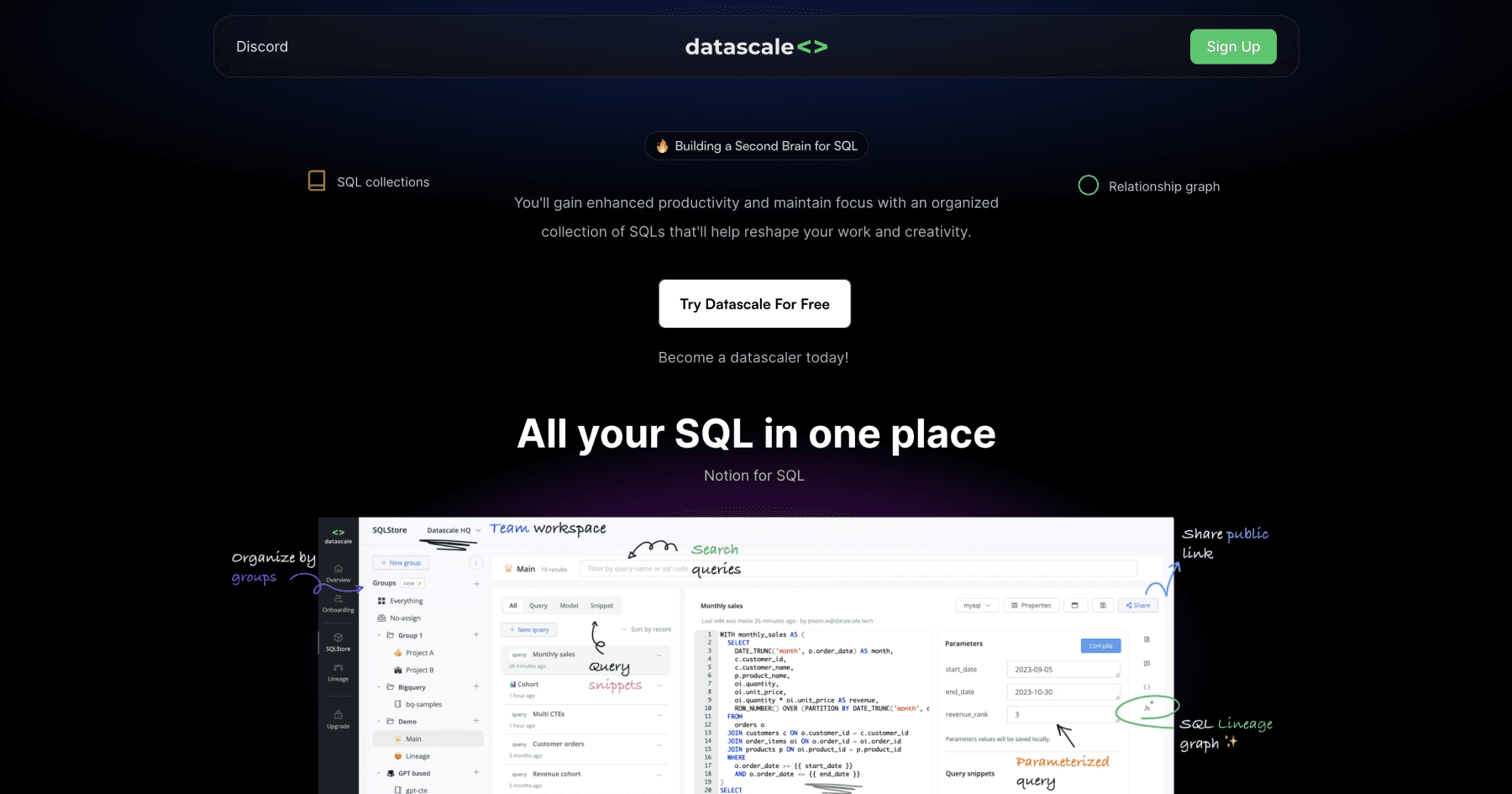Click the datascale logo in the sidebar
The image size is (1512, 794).
pyautogui.click(x=338, y=534)
